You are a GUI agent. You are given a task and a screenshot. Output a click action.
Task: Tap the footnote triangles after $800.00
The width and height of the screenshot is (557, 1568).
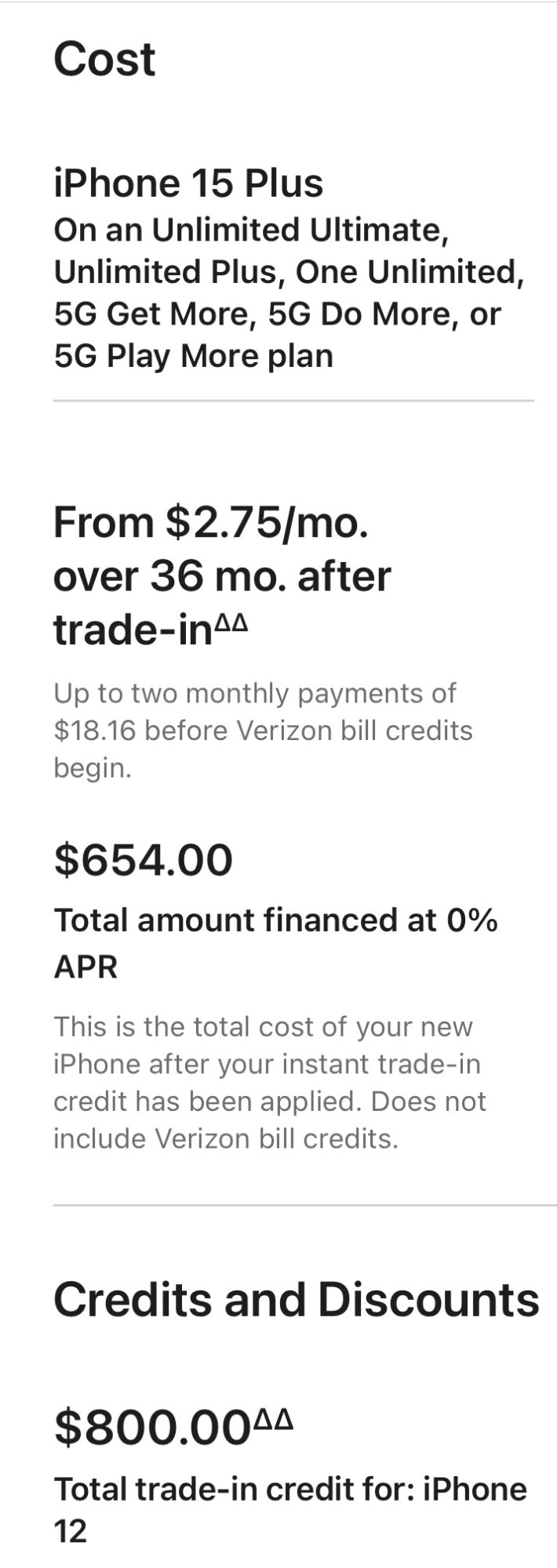[273, 1418]
